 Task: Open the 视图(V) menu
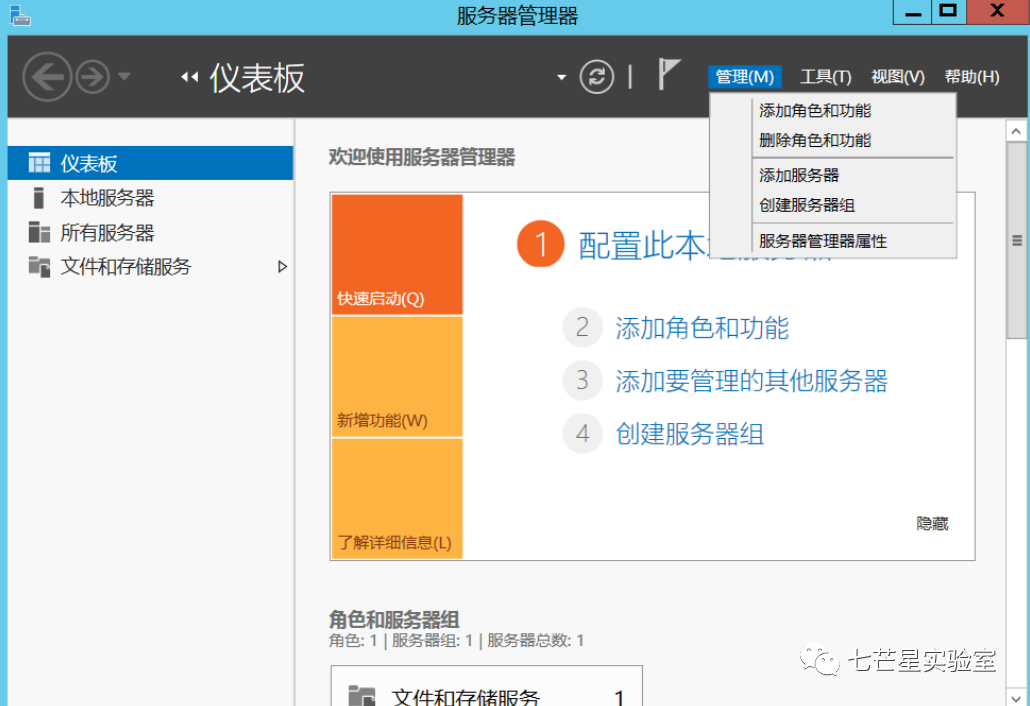click(x=897, y=77)
